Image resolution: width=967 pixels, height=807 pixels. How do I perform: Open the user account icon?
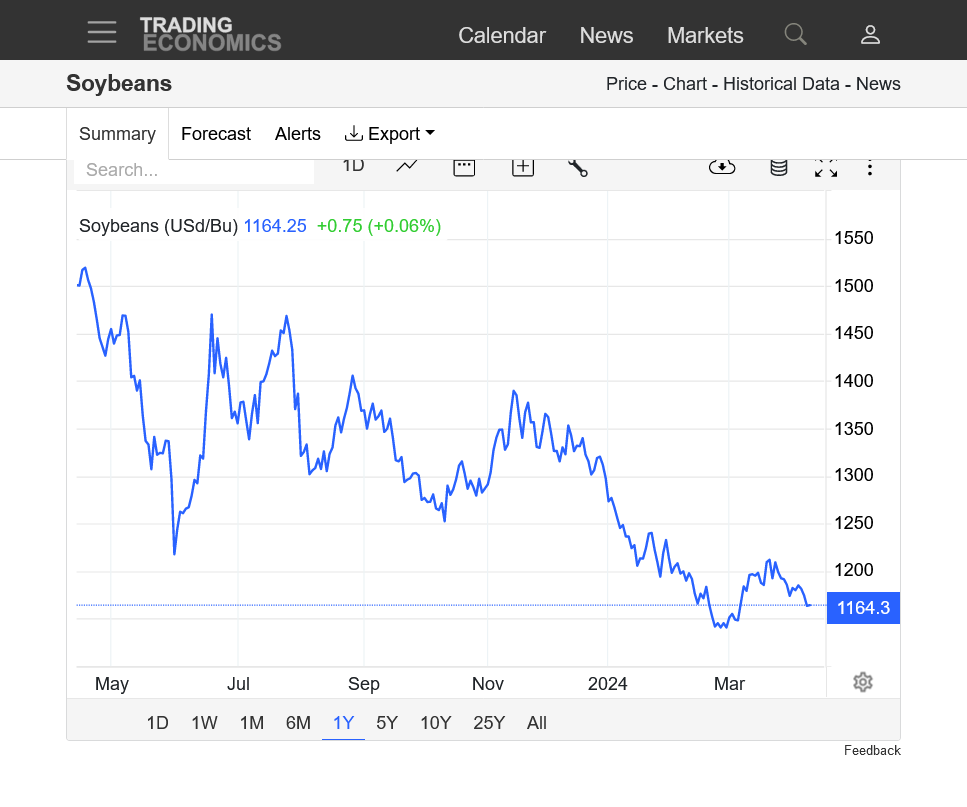coord(870,35)
